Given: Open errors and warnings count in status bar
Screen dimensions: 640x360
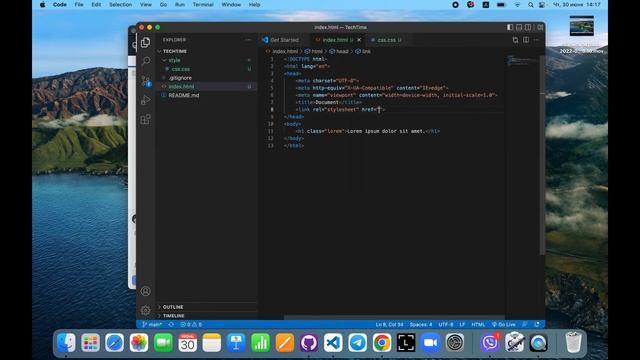Looking at the screenshot, I should (191, 324).
